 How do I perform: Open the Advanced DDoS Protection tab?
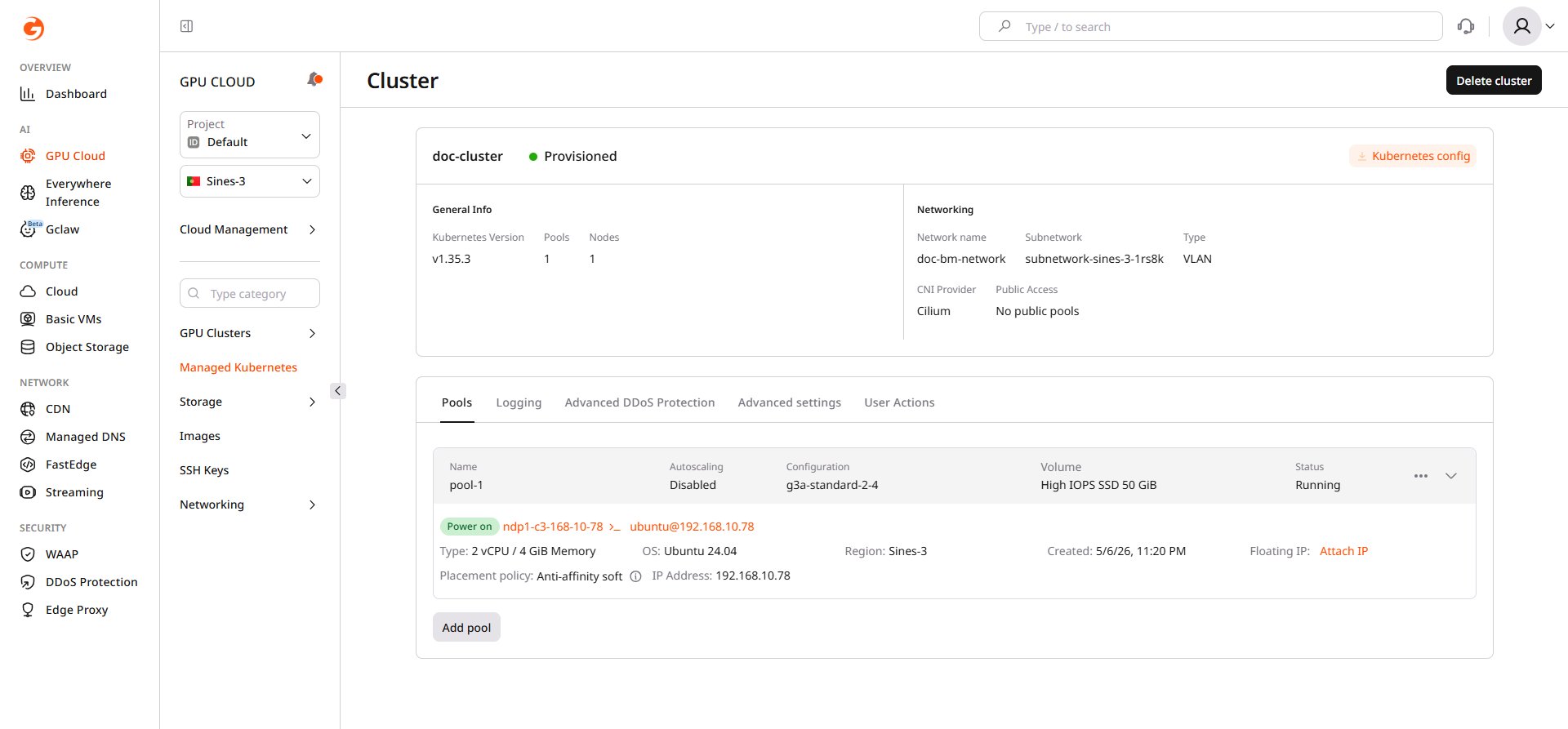click(639, 402)
